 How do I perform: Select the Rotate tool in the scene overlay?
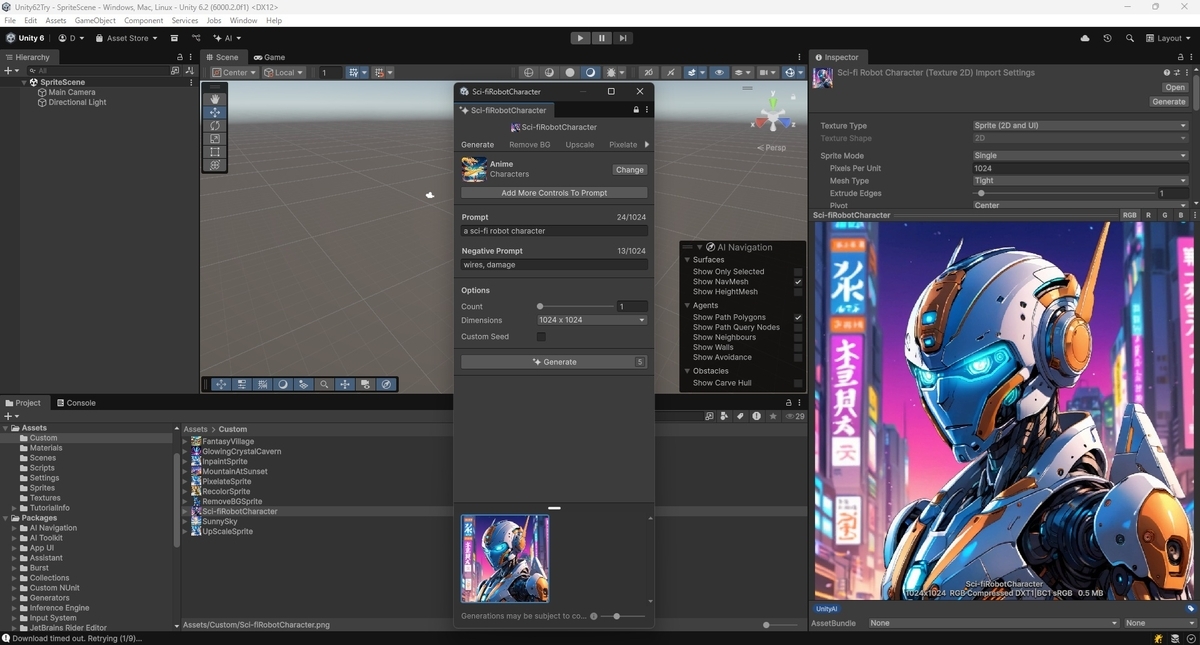(x=215, y=126)
